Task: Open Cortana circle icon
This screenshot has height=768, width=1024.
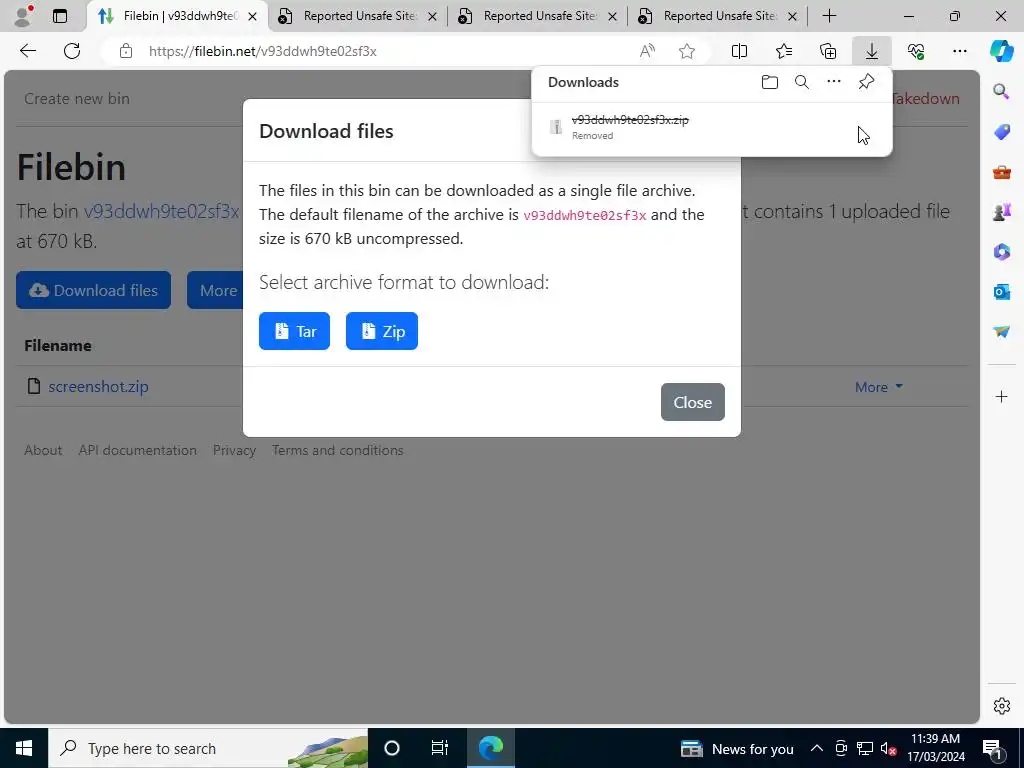Action: (x=392, y=748)
